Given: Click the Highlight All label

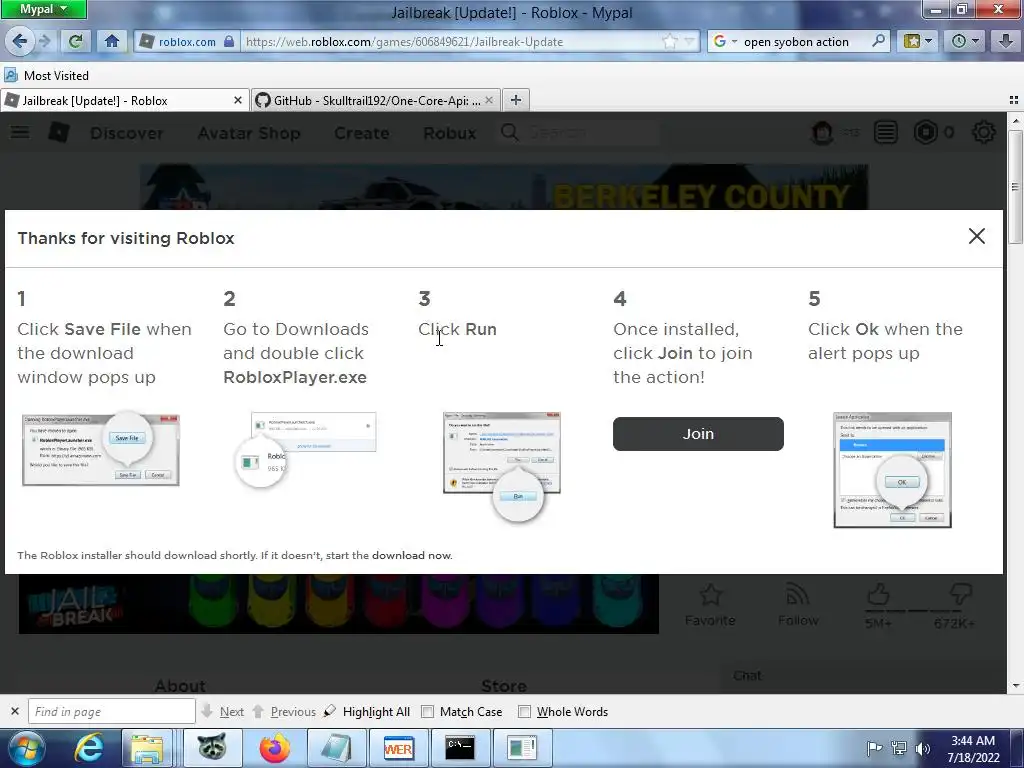Looking at the screenshot, I should [x=376, y=711].
